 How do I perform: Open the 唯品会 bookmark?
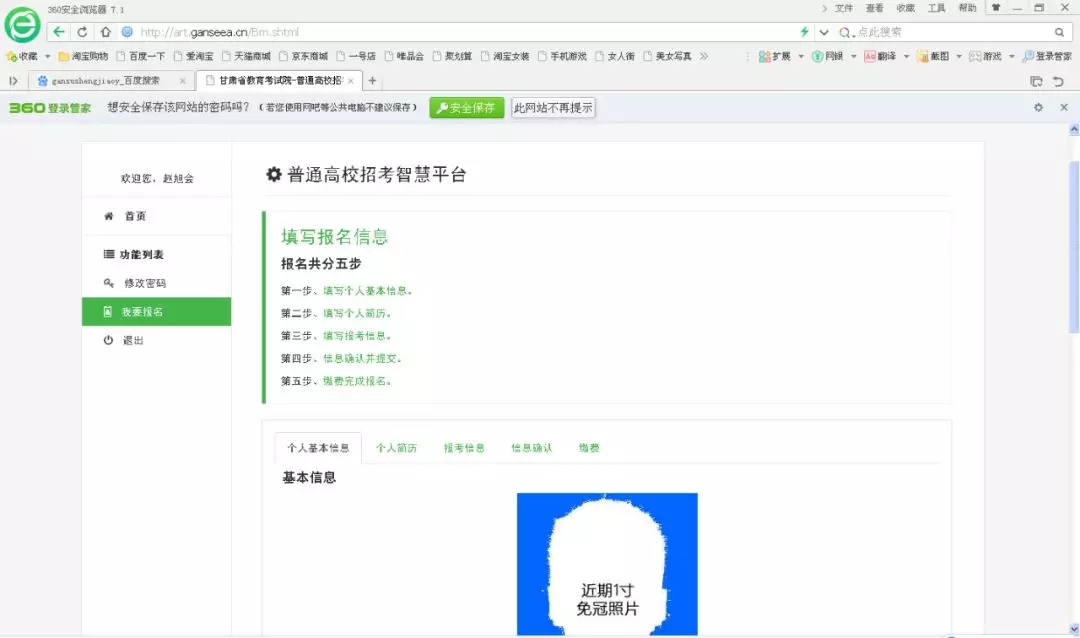coord(404,56)
